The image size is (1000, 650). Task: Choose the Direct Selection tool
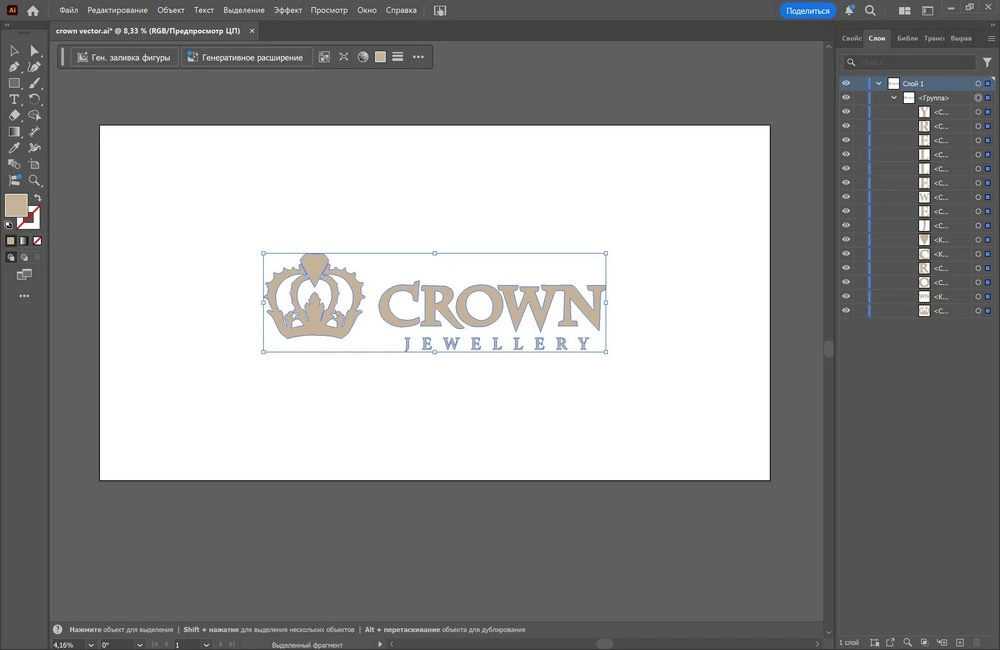click(x=34, y=51)
